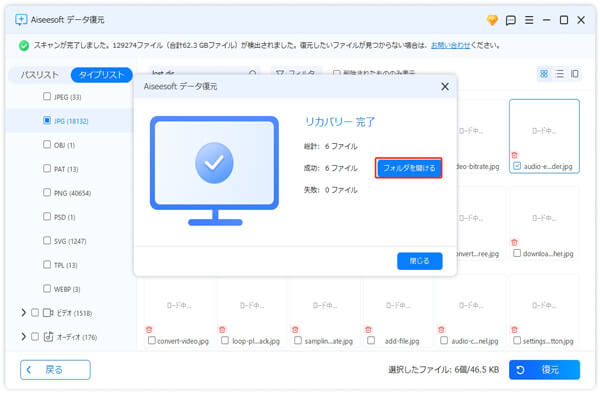Close the recovery complete dialog with X

(x=445, y=86)
